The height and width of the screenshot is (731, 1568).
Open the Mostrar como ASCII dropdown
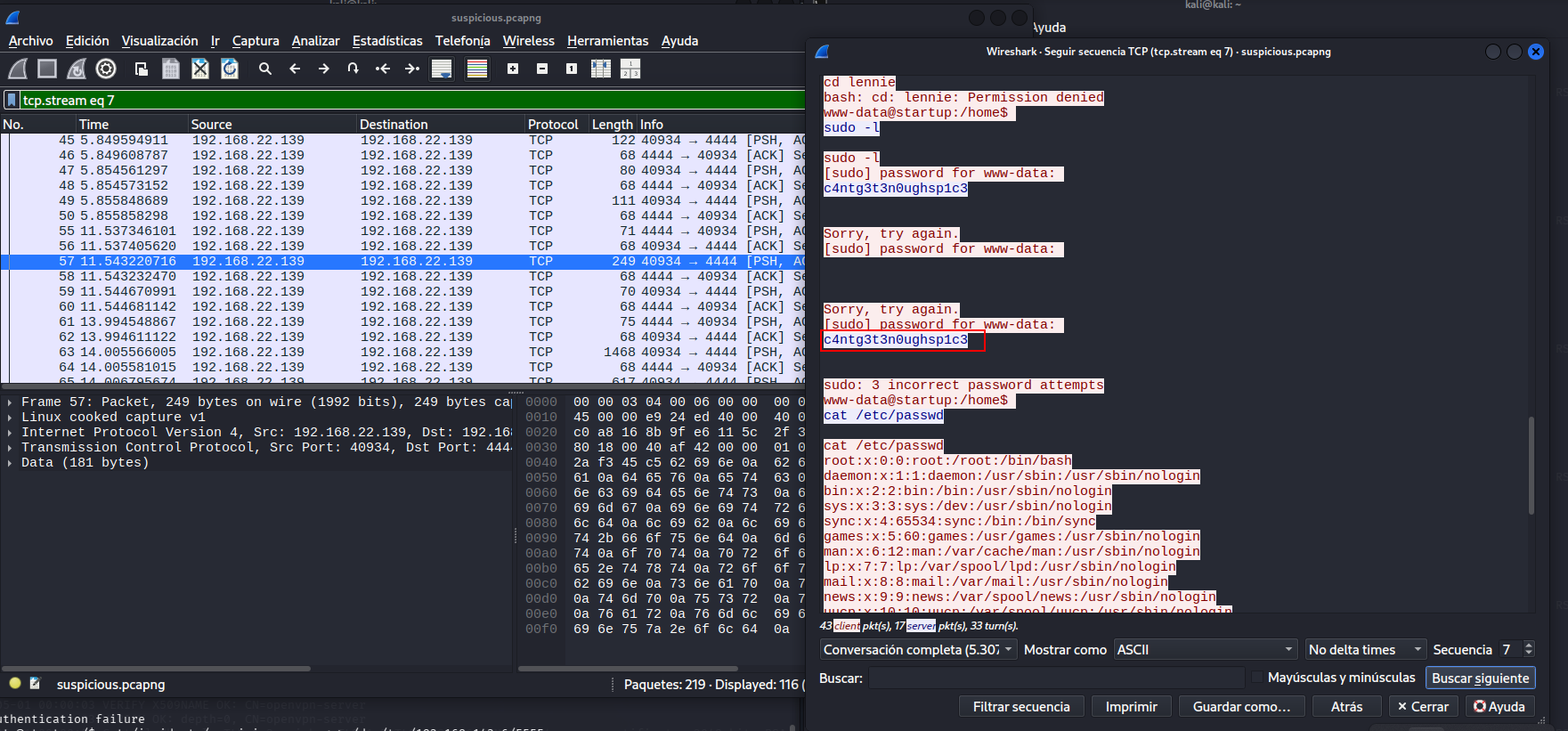(x=1205, y=650)
